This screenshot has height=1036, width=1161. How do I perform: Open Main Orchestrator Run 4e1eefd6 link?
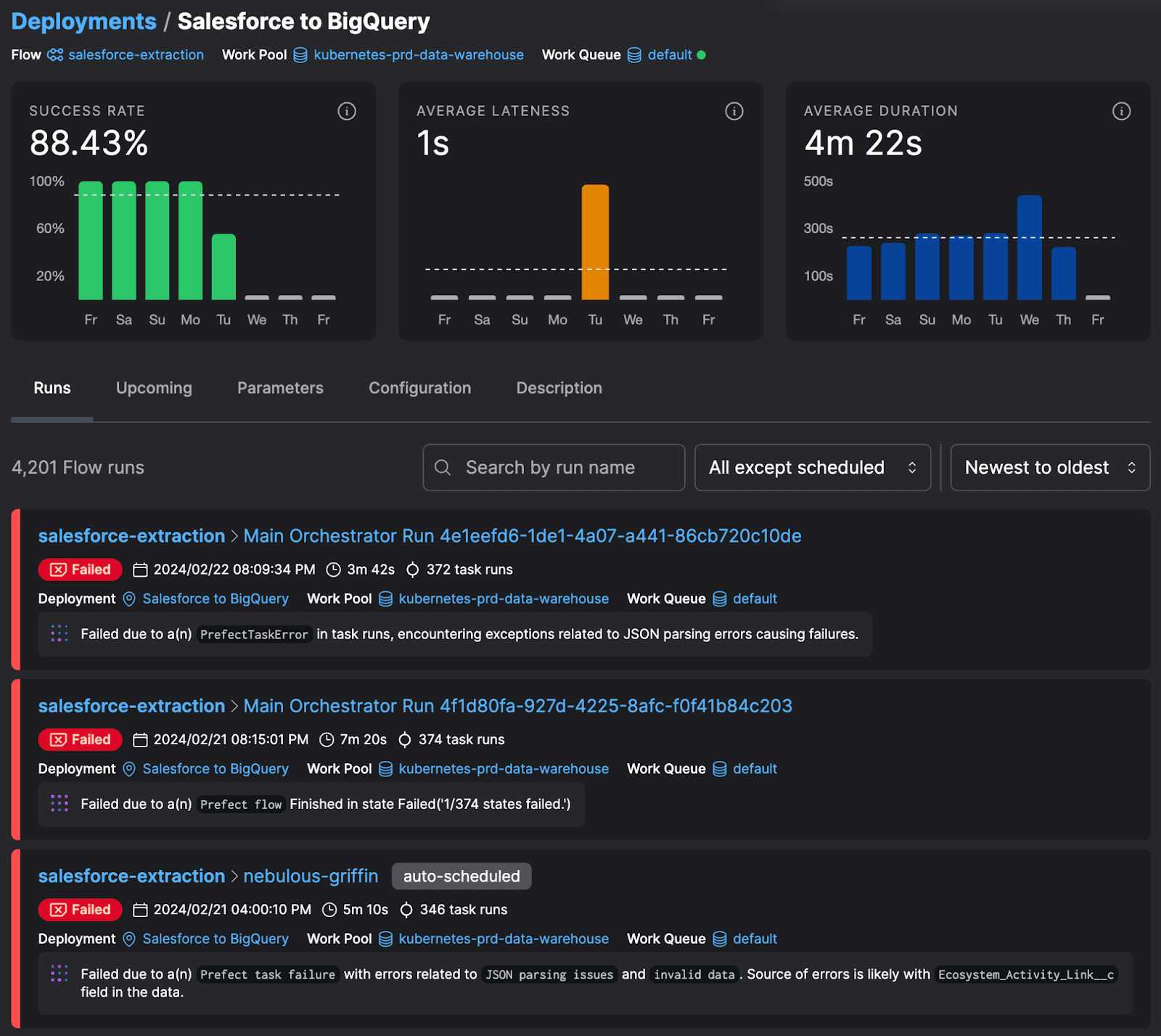(x=522, y=536)
